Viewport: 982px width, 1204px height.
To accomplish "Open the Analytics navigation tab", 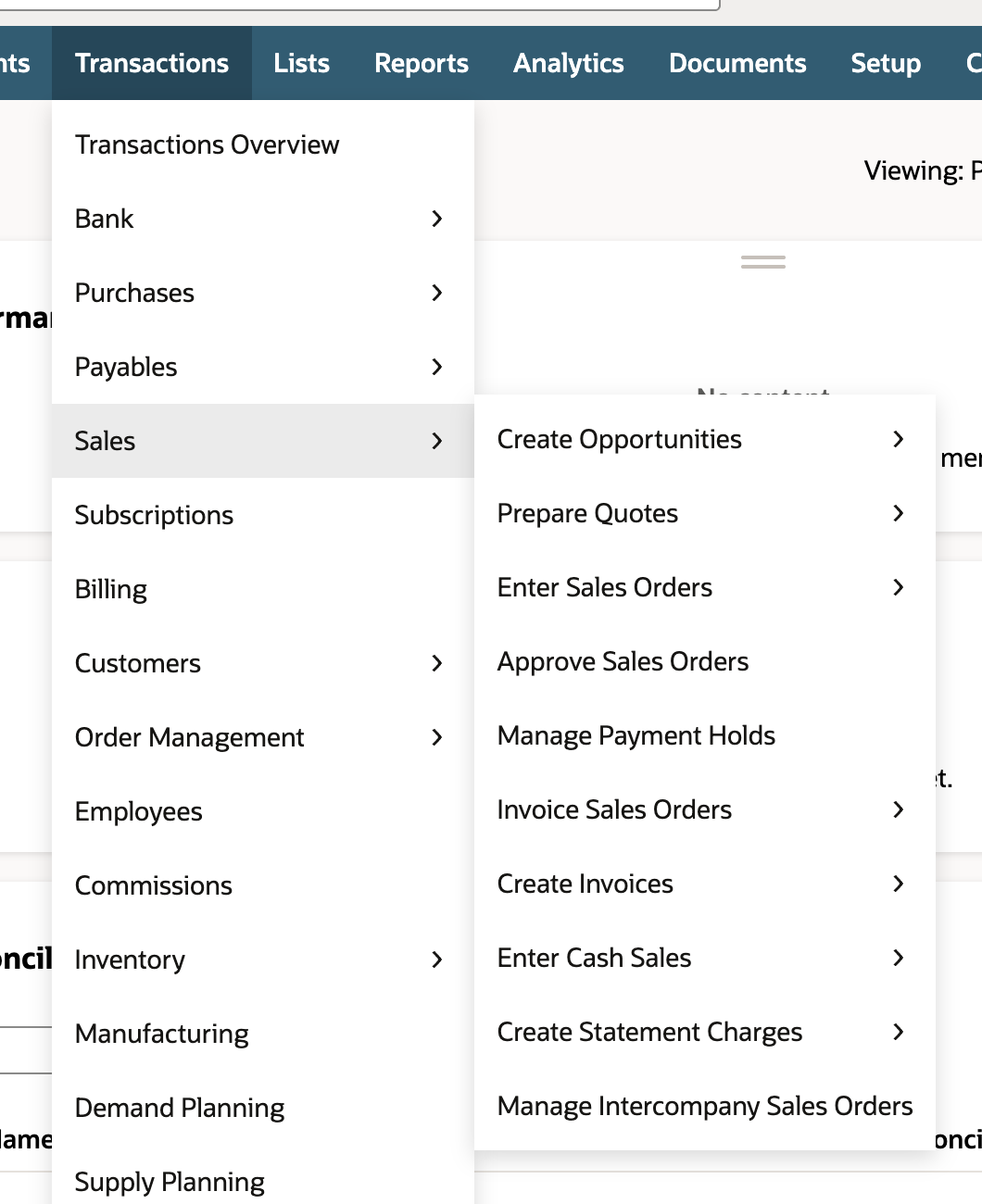I will tap(568, 63).
